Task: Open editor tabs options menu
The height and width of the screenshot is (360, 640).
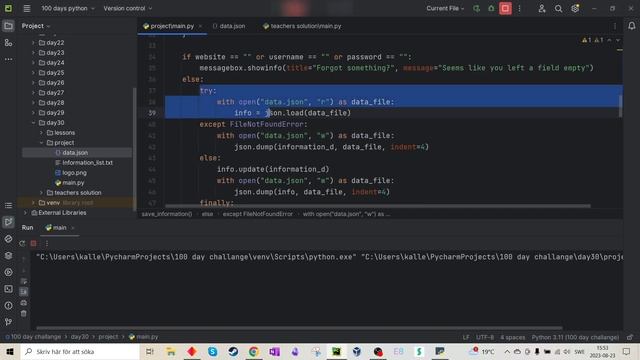Action: point(615,26)
